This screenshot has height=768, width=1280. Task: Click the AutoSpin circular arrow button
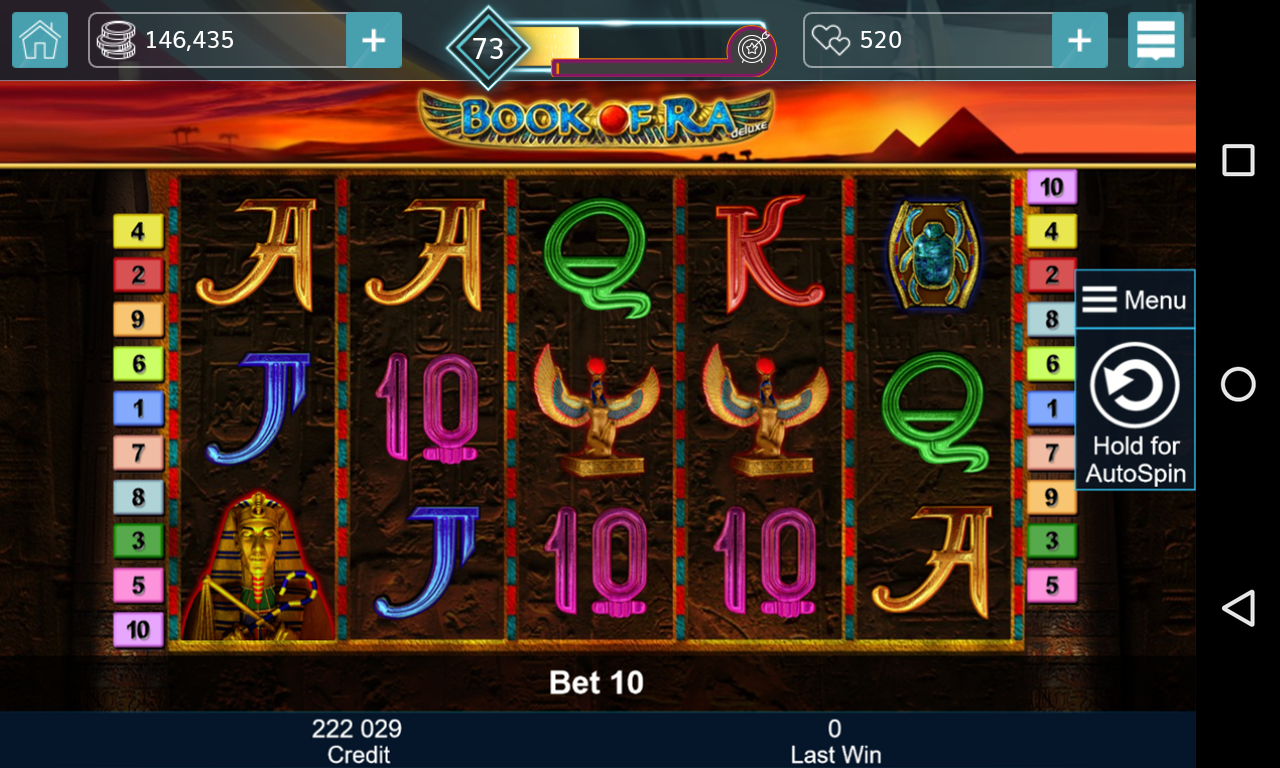pos(1134,385)
